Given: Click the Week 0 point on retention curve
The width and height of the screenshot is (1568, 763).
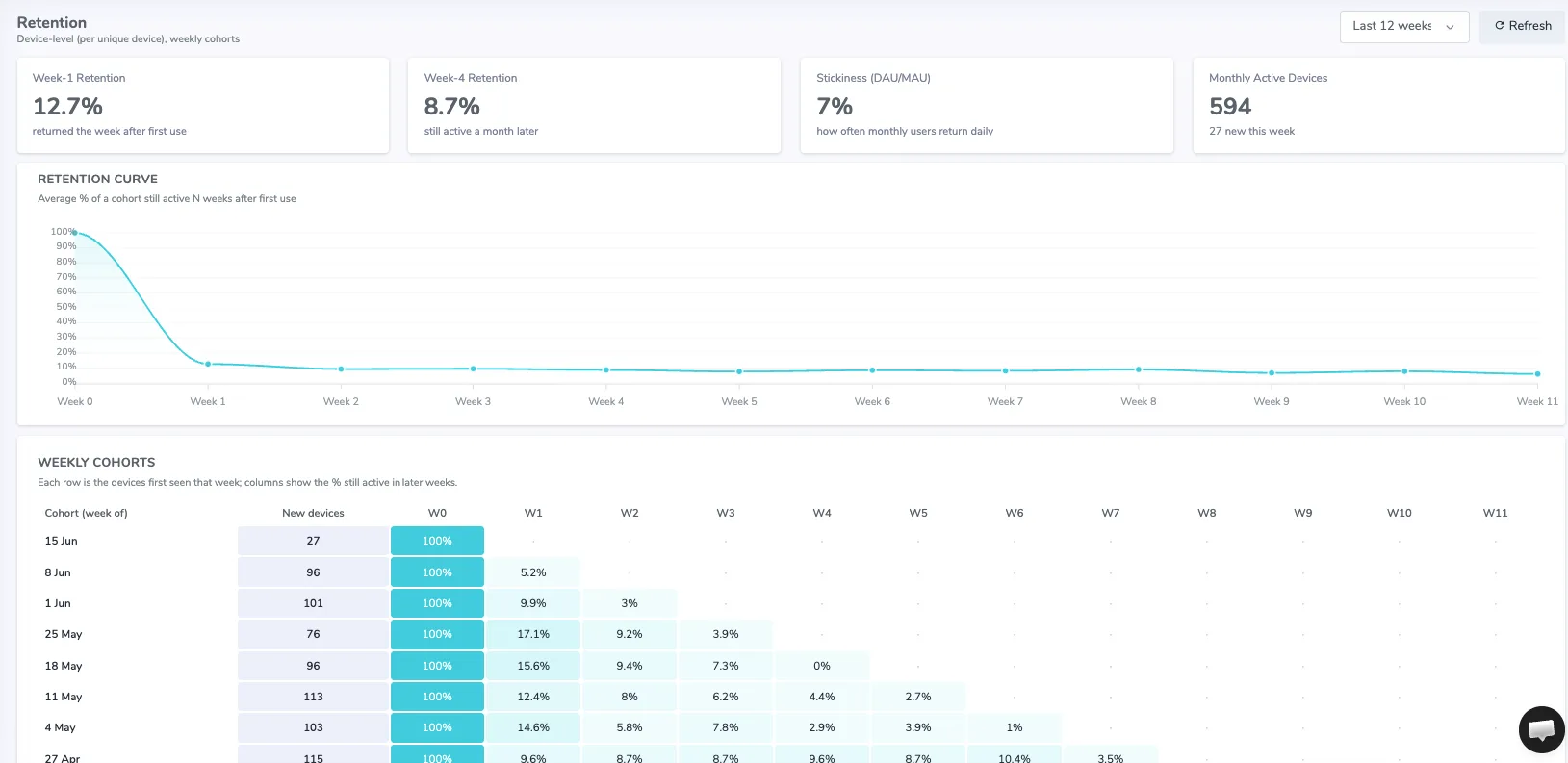Looking at the screenshot, I should tap(75, 233).
